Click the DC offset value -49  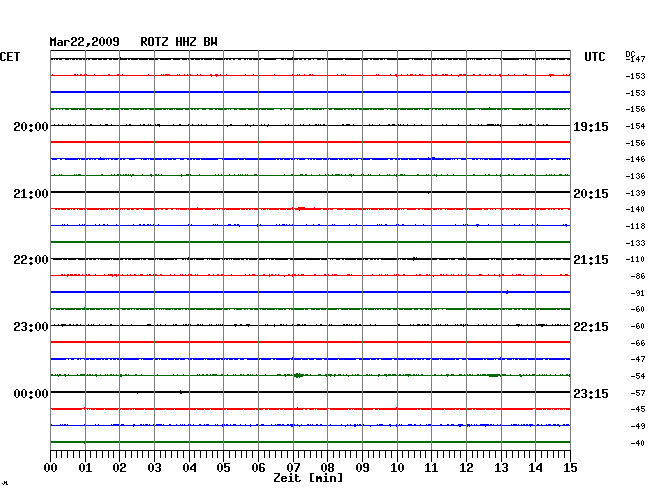point(638,426)
